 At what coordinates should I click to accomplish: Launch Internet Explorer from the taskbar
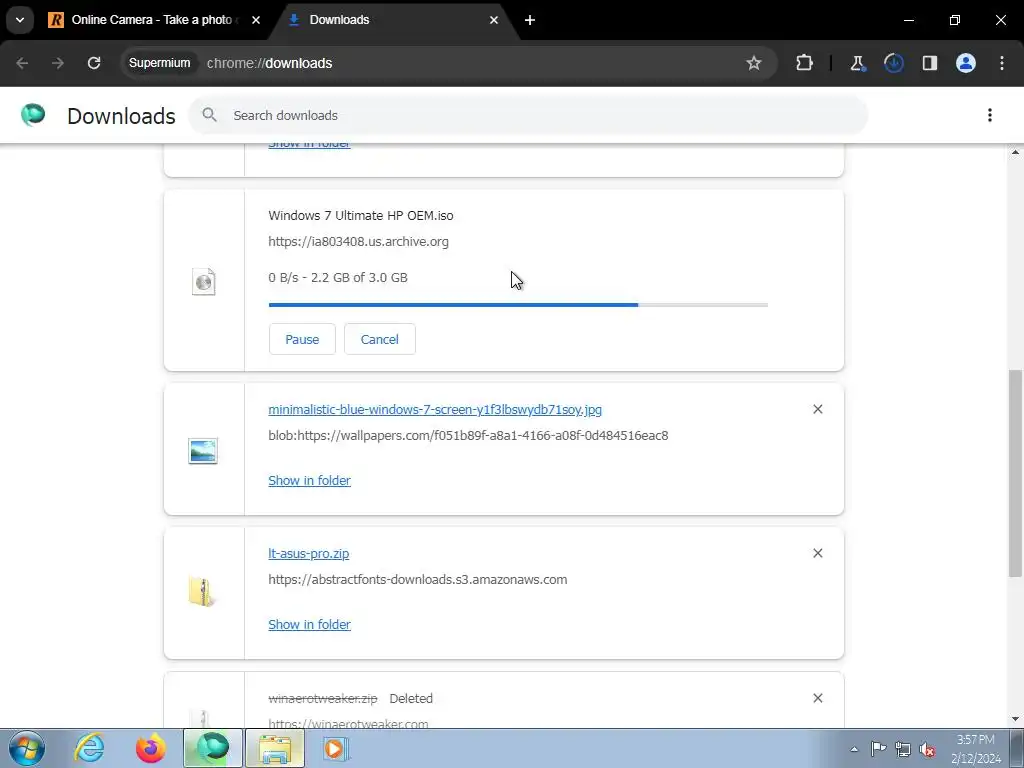[89, 748]
